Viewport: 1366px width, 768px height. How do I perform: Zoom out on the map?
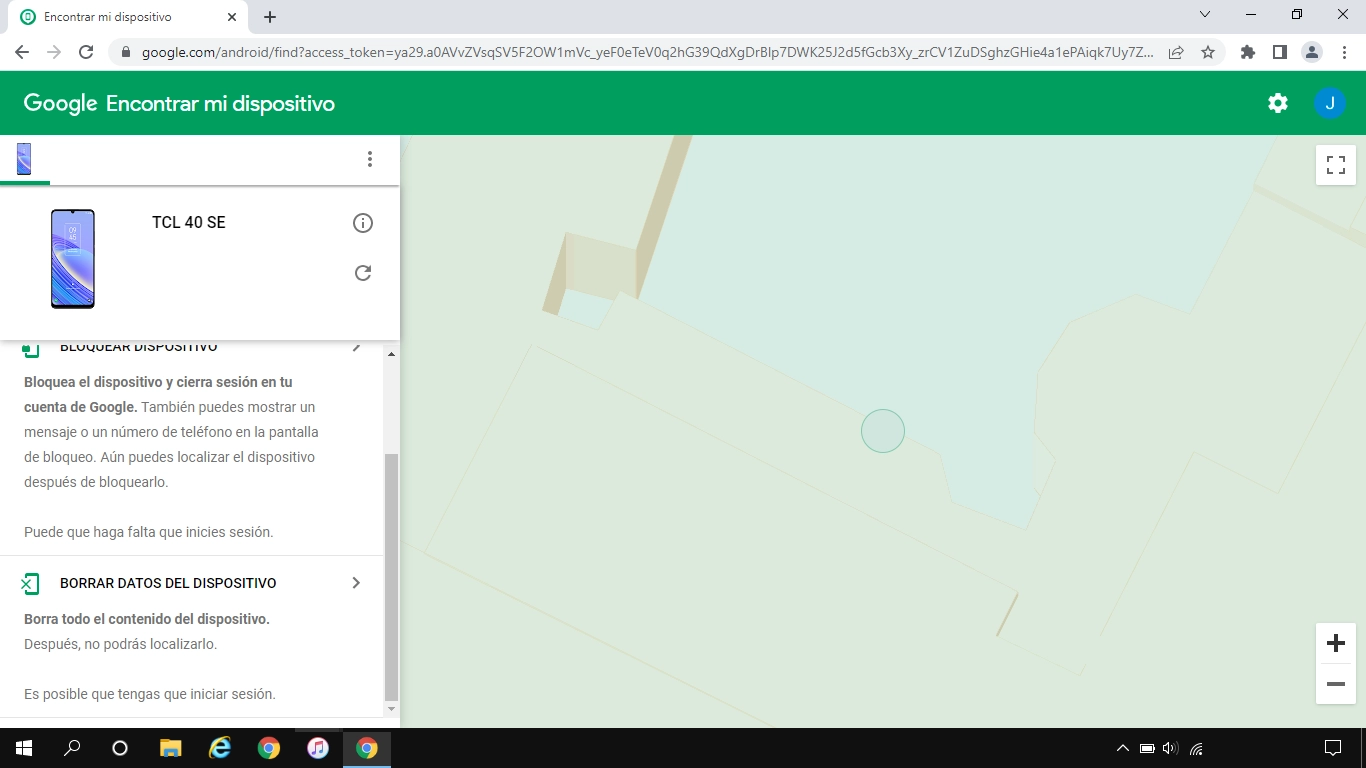pyautogui.click(x=1335, y=684)
